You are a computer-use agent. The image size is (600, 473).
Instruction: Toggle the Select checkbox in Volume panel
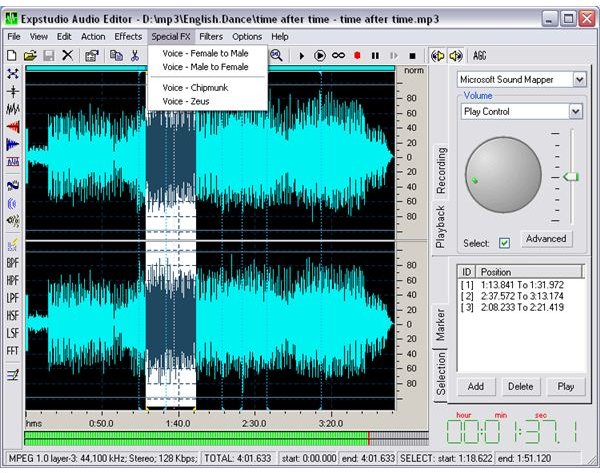pos(504,243)
